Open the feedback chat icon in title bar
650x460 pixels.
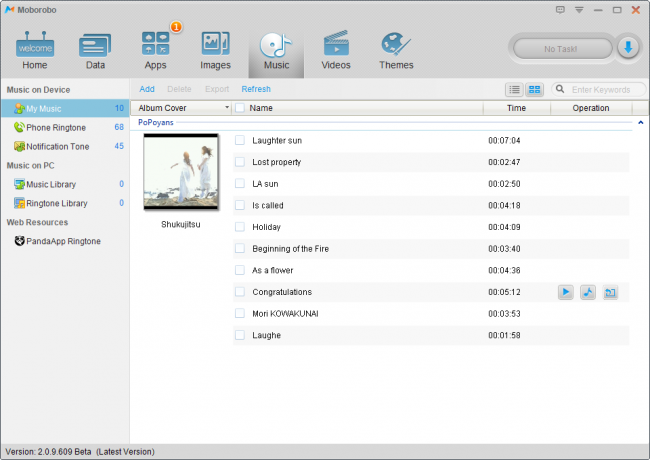[x=560, y=10]
